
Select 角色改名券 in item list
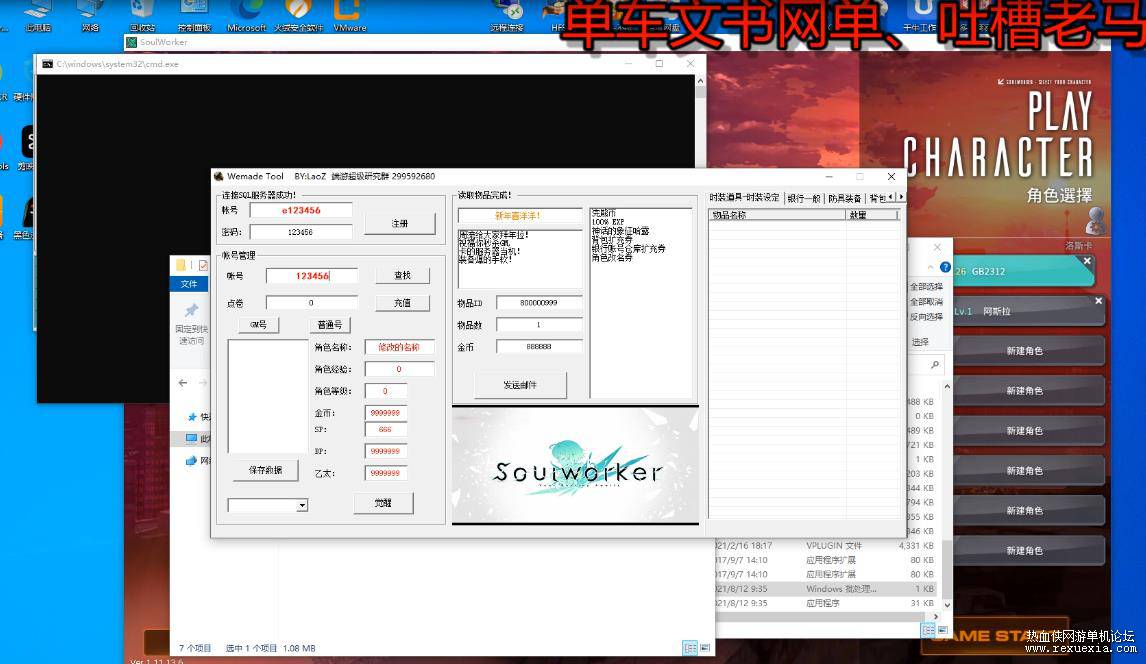click(612, 258)
